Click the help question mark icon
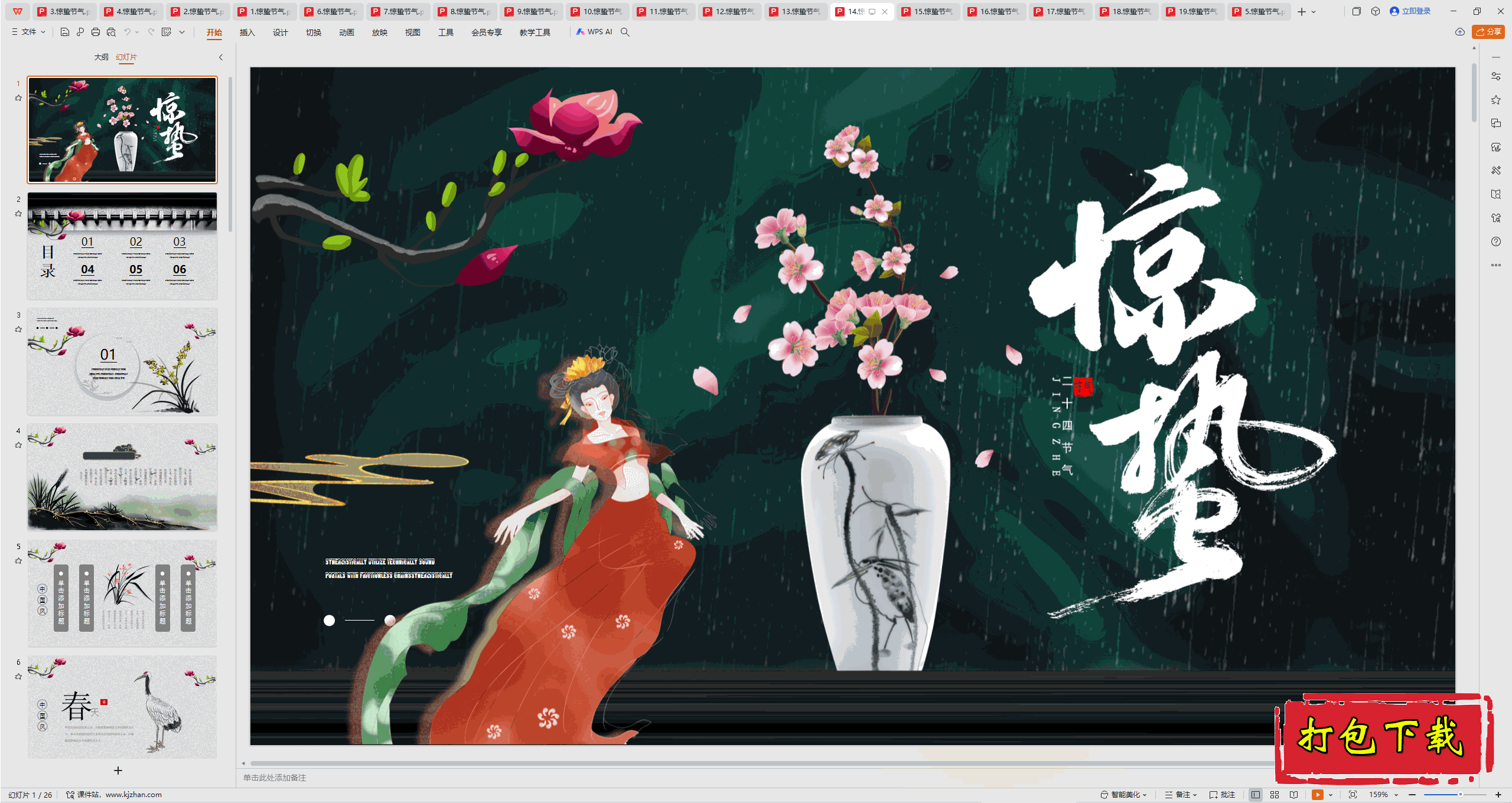The width and height of the screenshot is (1512, 803). tap(1496, 241)
